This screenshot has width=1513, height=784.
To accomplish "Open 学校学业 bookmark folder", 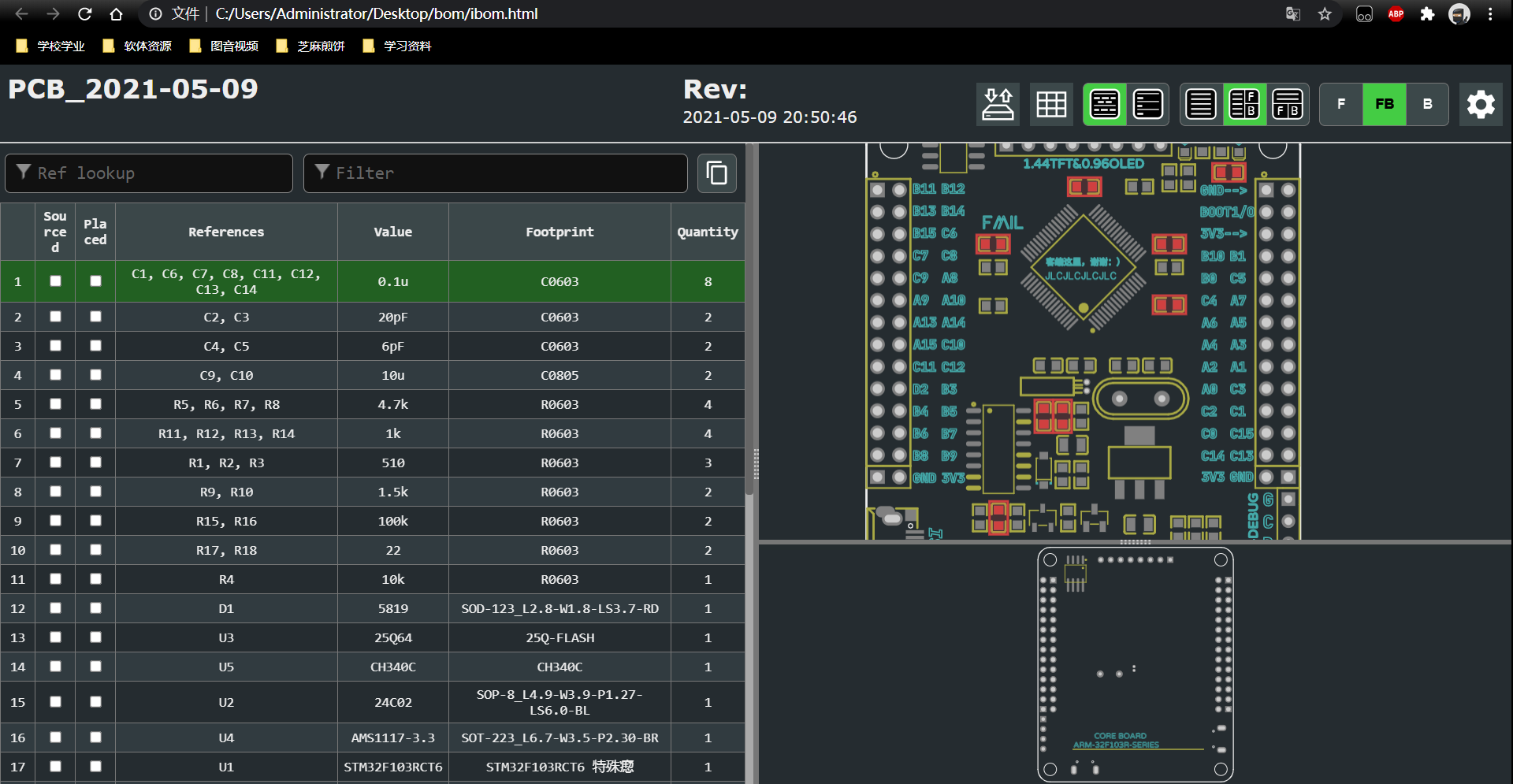I will 50,46.
